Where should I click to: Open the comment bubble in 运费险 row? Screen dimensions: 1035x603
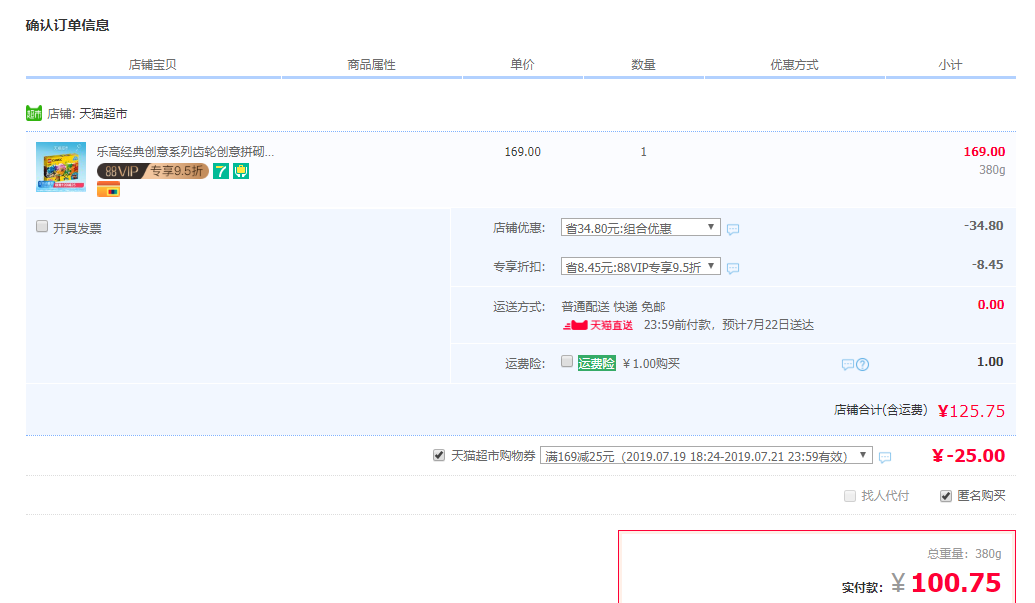coord(848,364)
